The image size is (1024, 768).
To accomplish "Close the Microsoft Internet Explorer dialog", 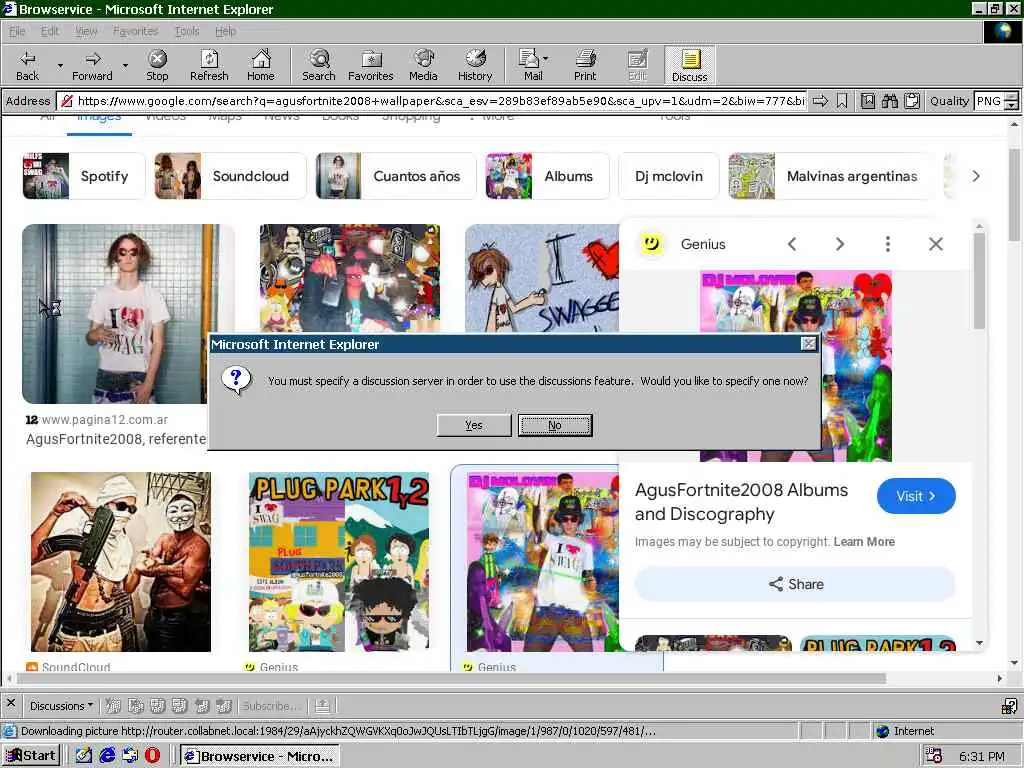I will coord(808,344).
